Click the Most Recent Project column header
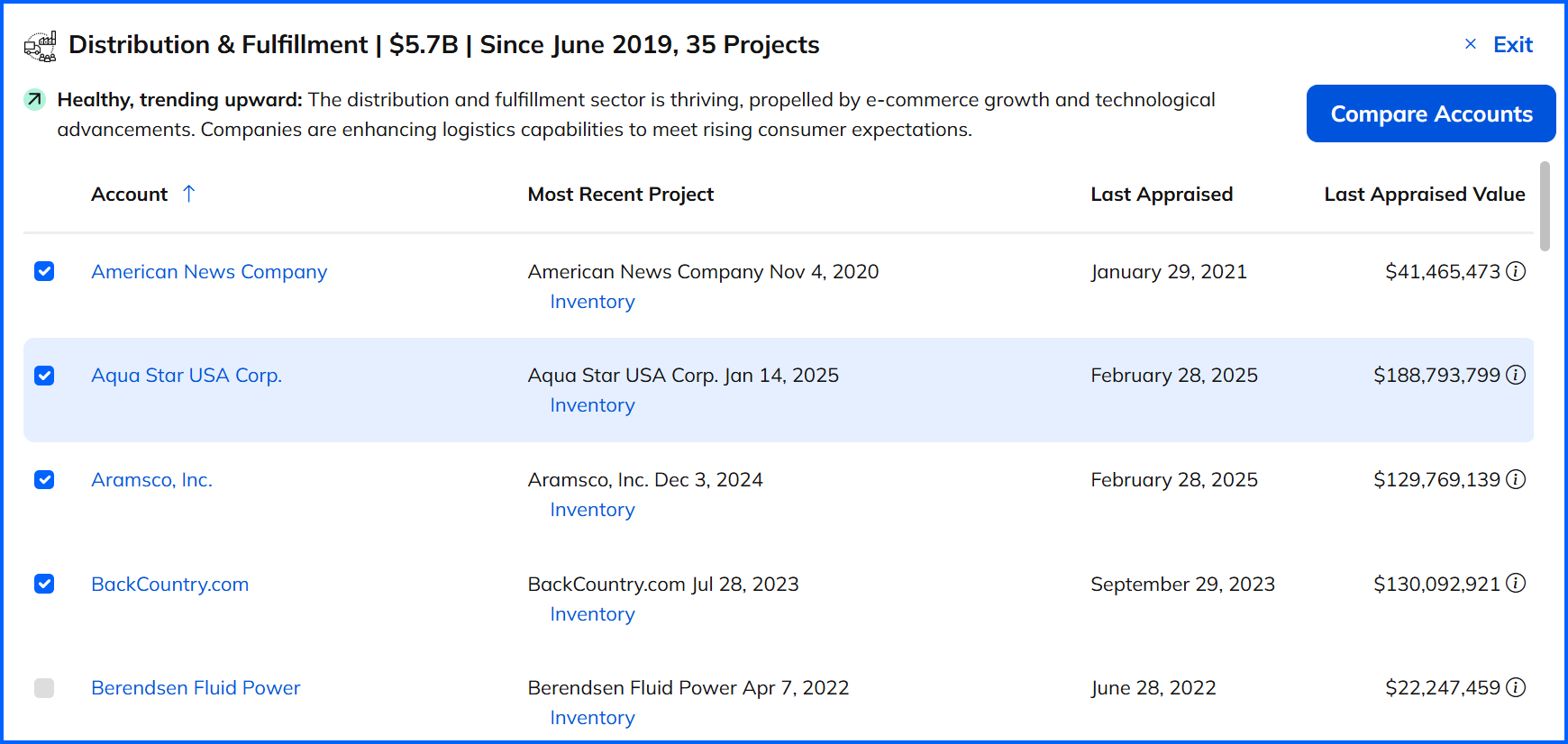The height and width of the screenshot is (744, 1568). tap(620, 195)
